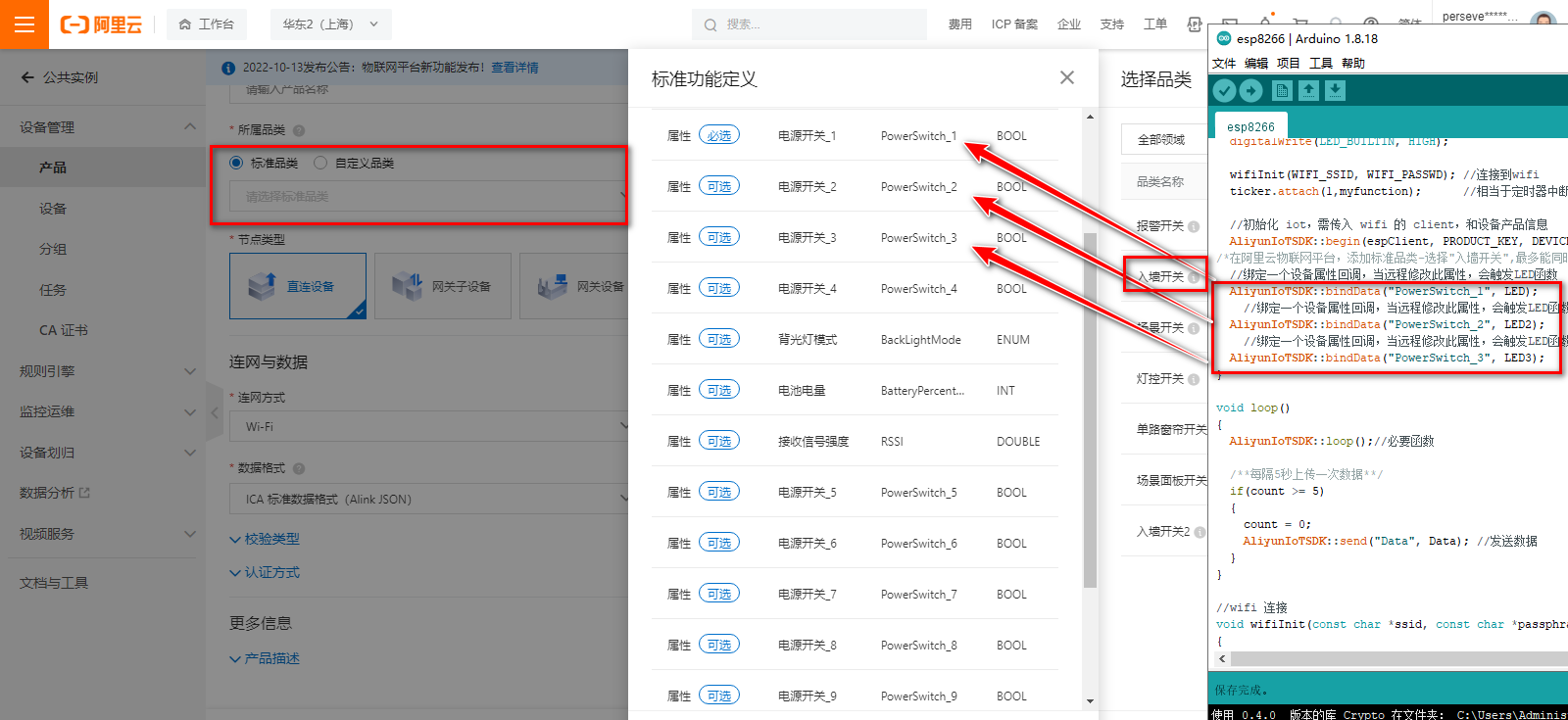
Task: Expand the 设备划归 sidebar section
Action: click(x=190, y=453)
